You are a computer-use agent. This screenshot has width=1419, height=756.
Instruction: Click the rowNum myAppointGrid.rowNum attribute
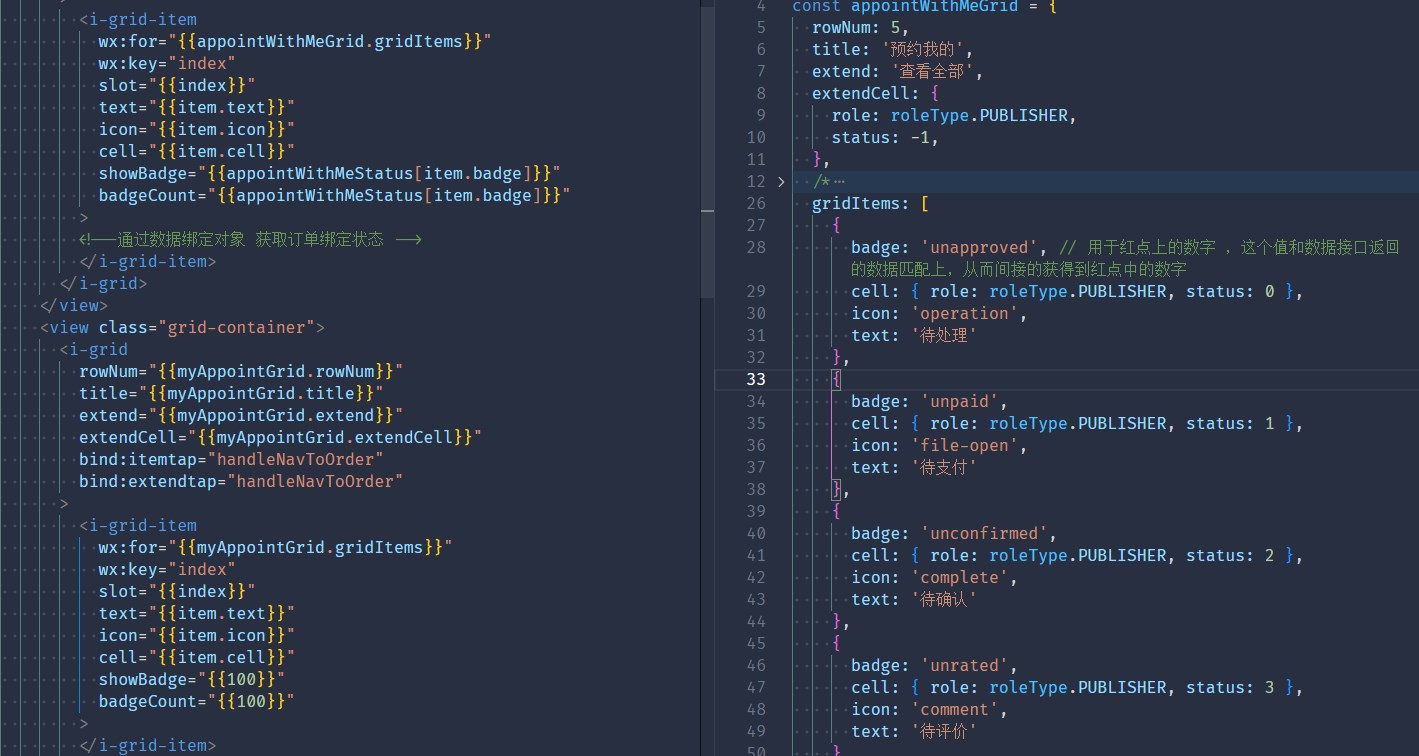[241, 371]
